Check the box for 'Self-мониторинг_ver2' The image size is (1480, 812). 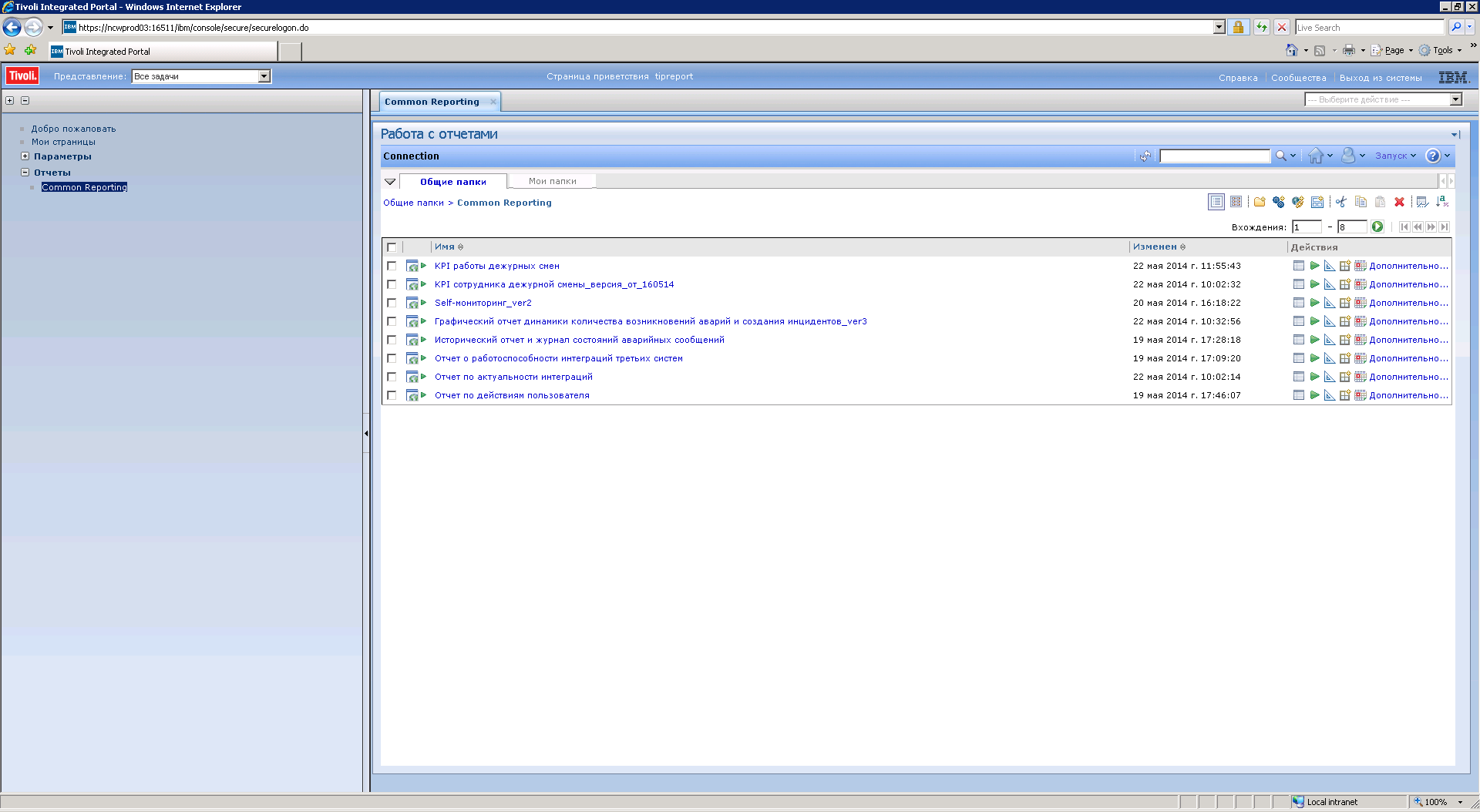[392, 303]
